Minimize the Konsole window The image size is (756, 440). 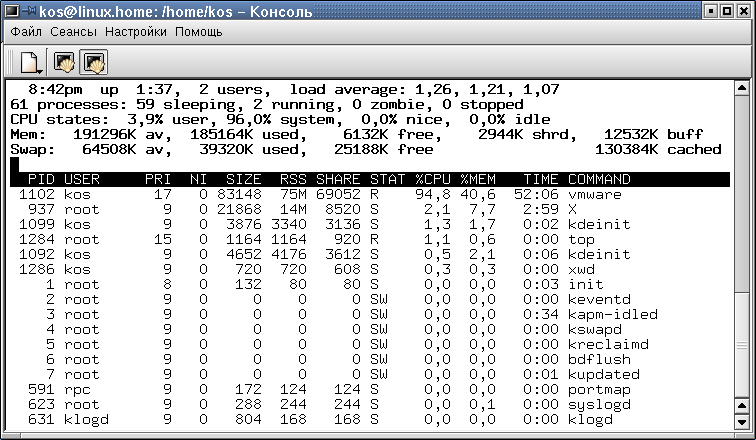709,11
